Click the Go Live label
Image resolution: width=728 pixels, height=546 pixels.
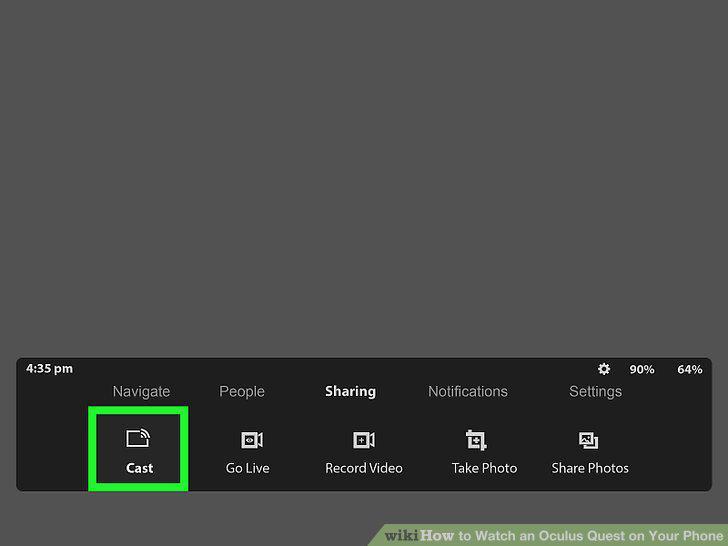247,468
